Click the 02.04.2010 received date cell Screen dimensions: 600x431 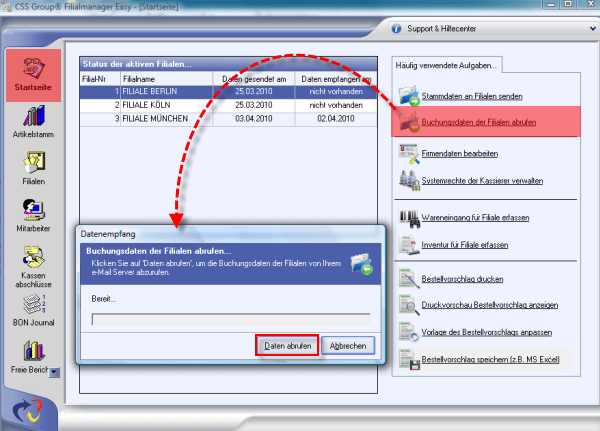336,119
